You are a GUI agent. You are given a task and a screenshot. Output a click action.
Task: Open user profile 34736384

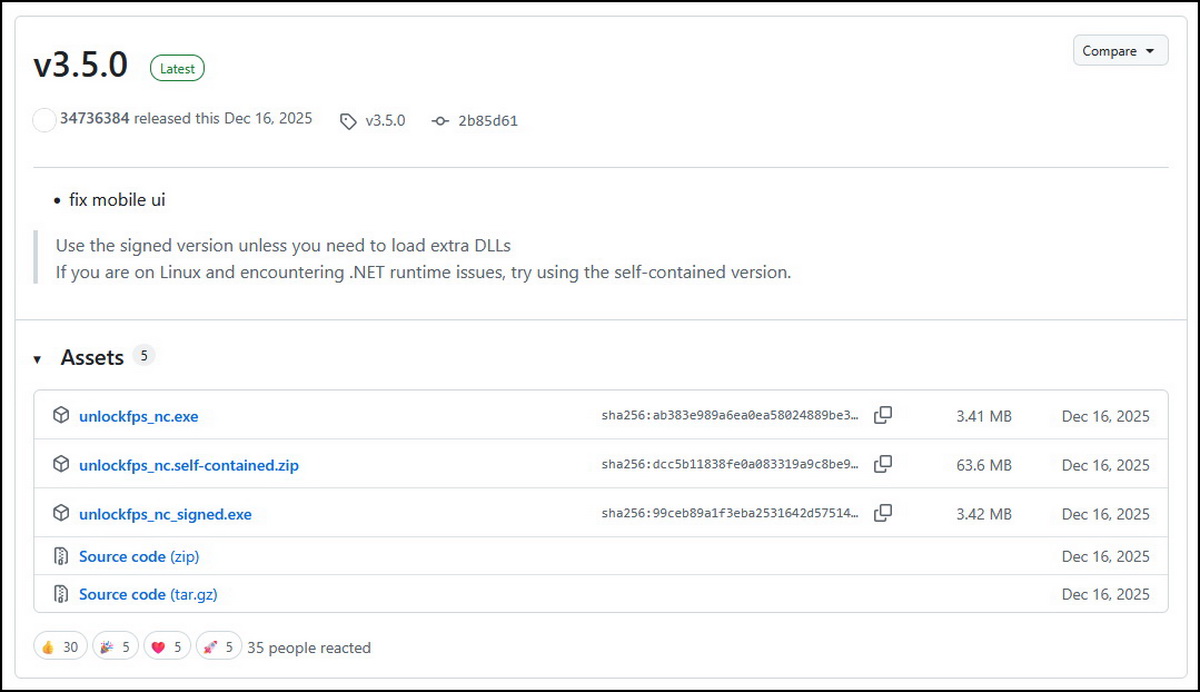(x=95, y=118)
